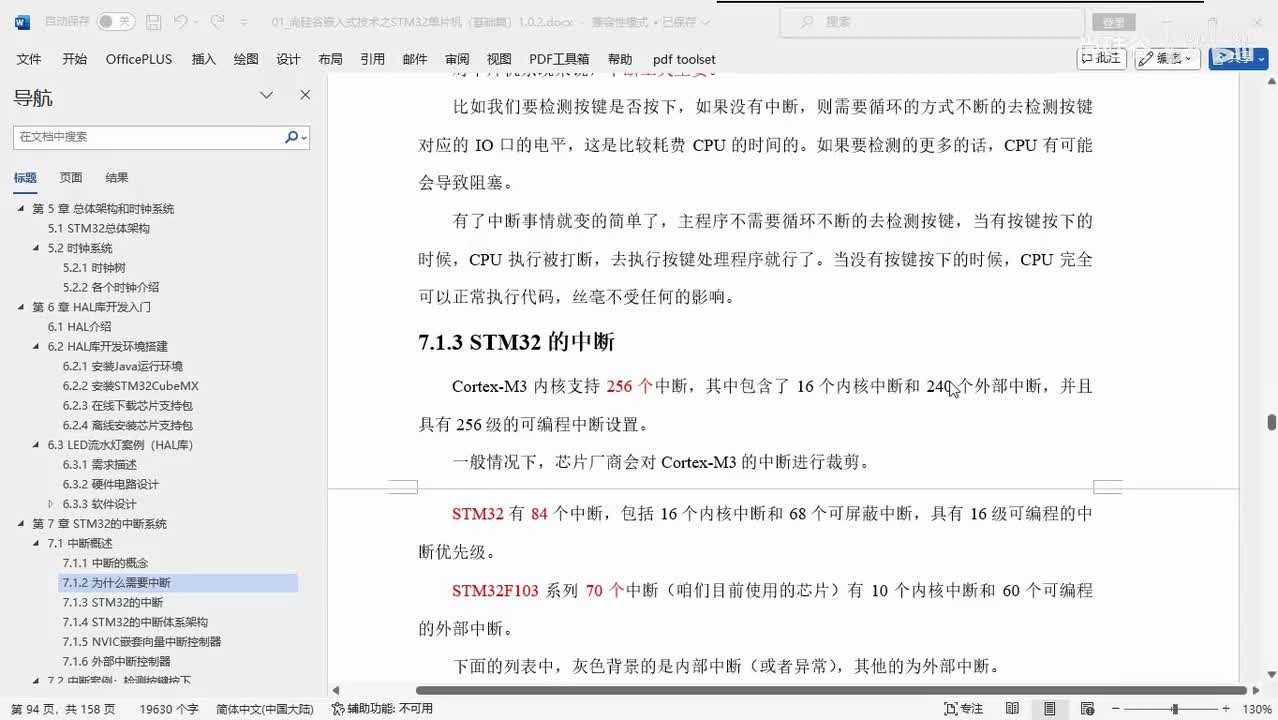This screenshot has height=720, width=1278.
Task: Click 简体中文(中国大陆) language indicator
Action: tap(265, 708)
